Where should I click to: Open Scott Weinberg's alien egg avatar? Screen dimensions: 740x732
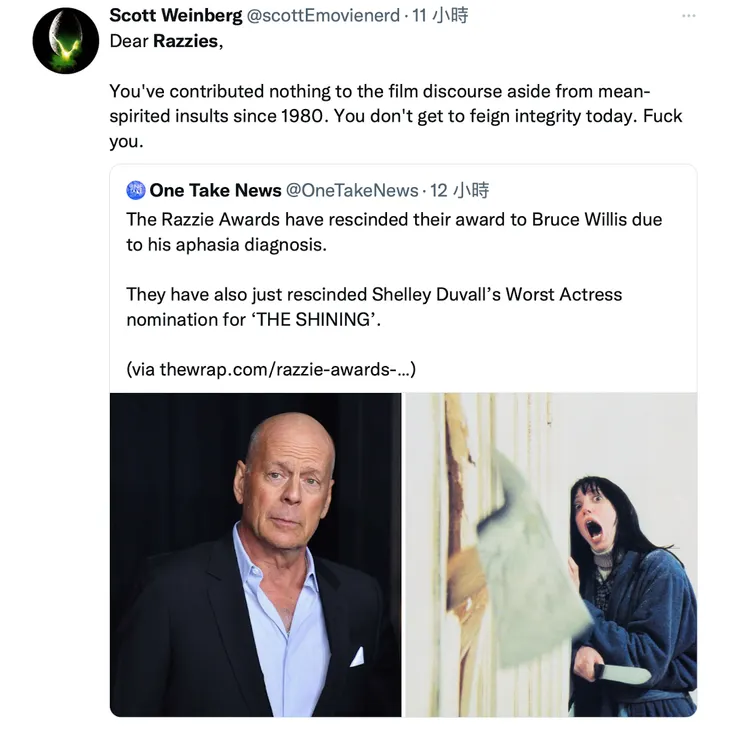coord(66,41)
